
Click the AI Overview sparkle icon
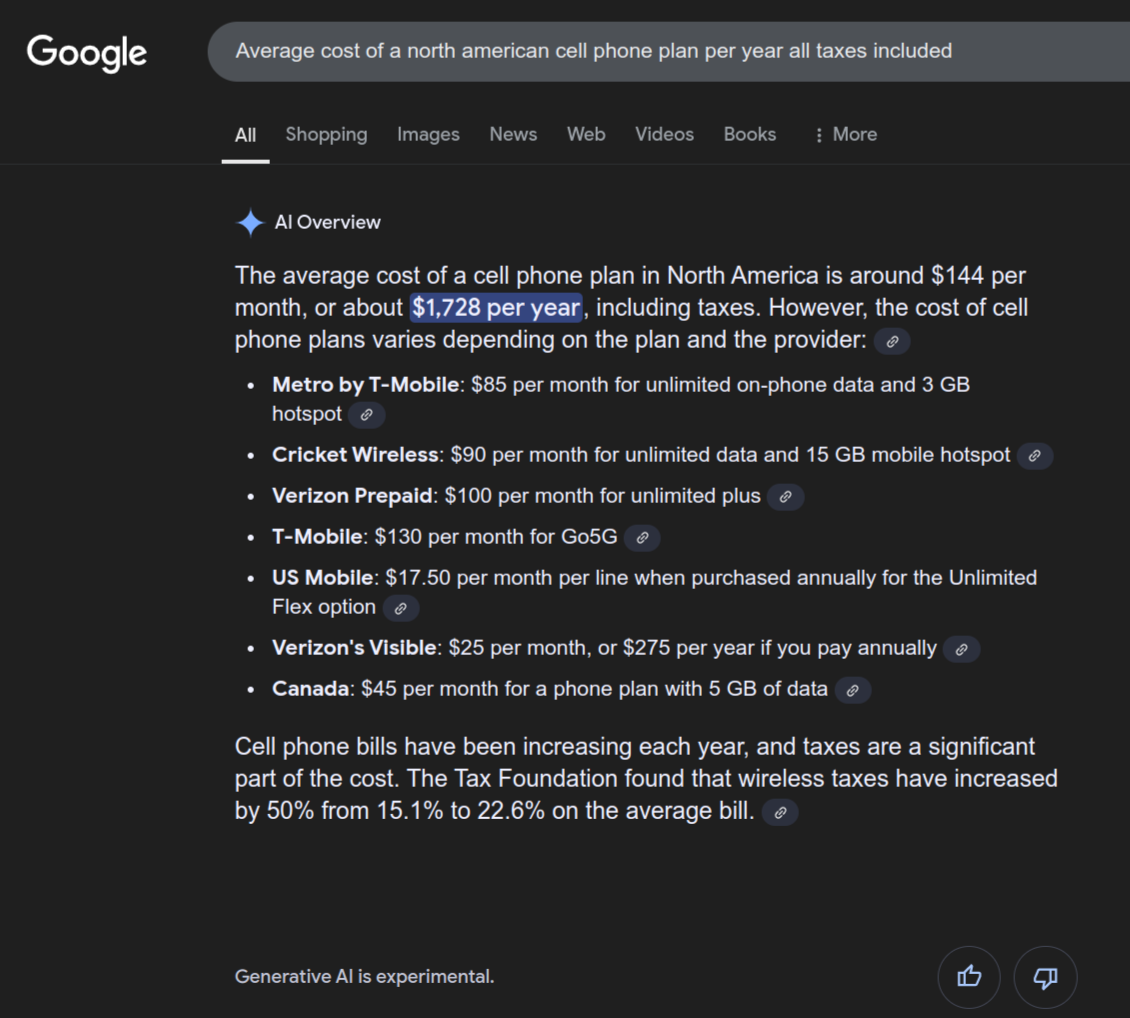[x=249, y=223]
